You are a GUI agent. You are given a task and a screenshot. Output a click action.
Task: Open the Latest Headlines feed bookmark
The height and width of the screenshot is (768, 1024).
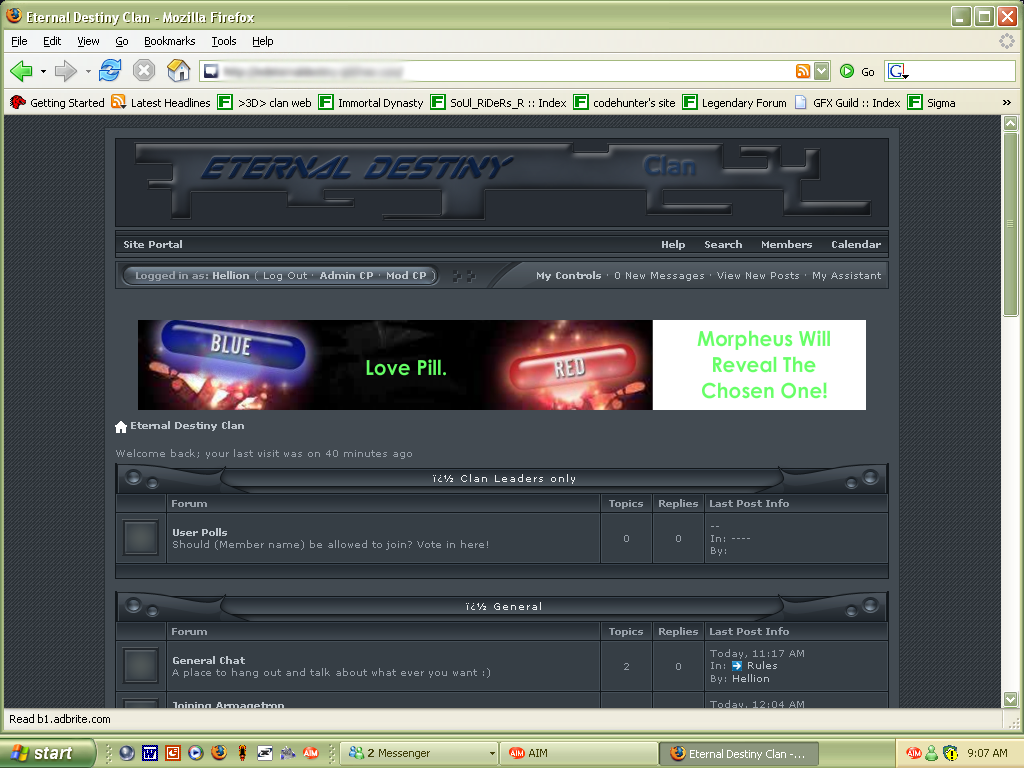point(161,103)
